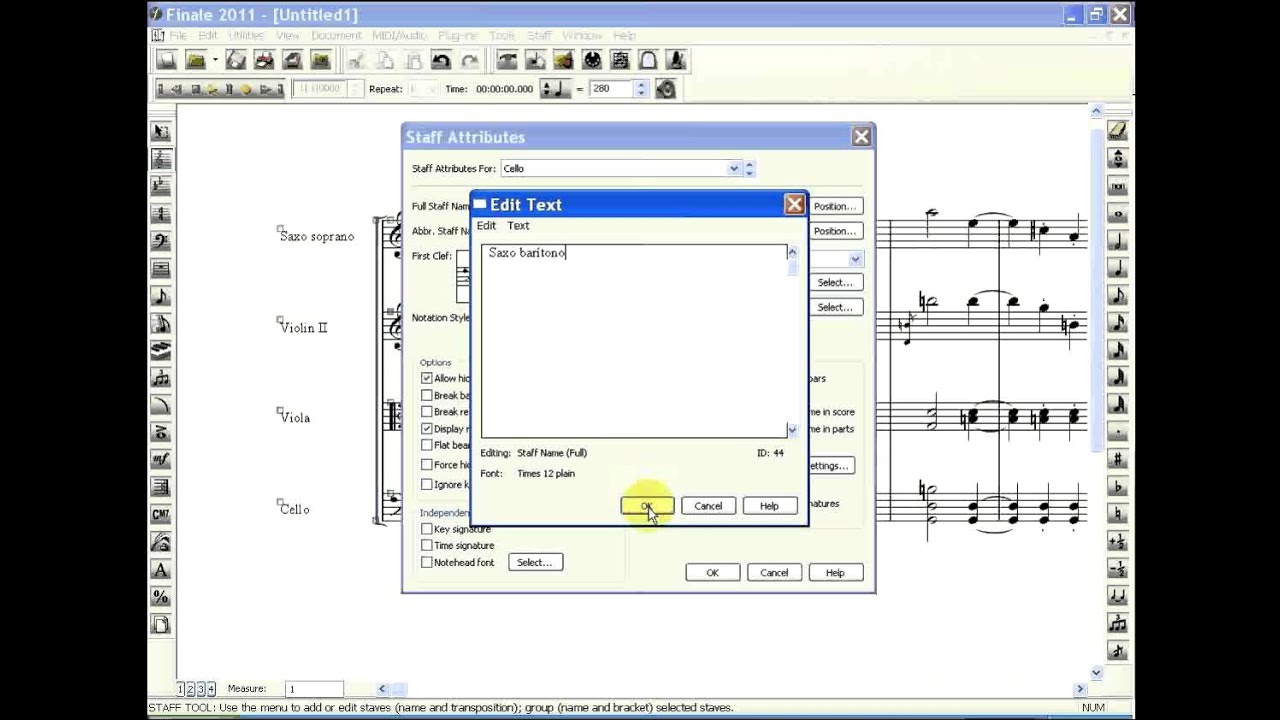Click the Edit Text scroll down arrow
The height and width of the screenshot is (720, 1280).
coord(792,430)
